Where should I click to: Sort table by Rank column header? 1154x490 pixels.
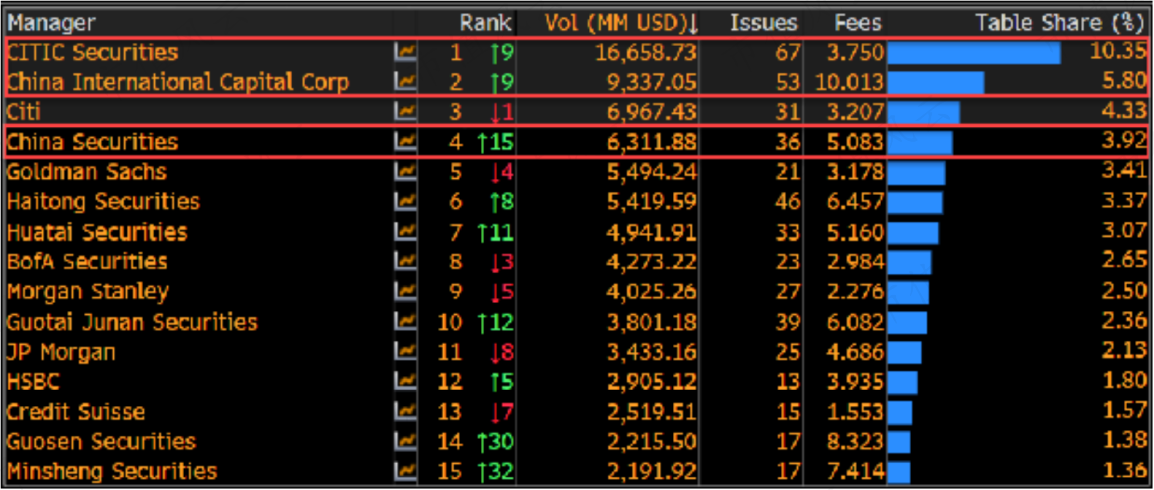pos(485,23)
